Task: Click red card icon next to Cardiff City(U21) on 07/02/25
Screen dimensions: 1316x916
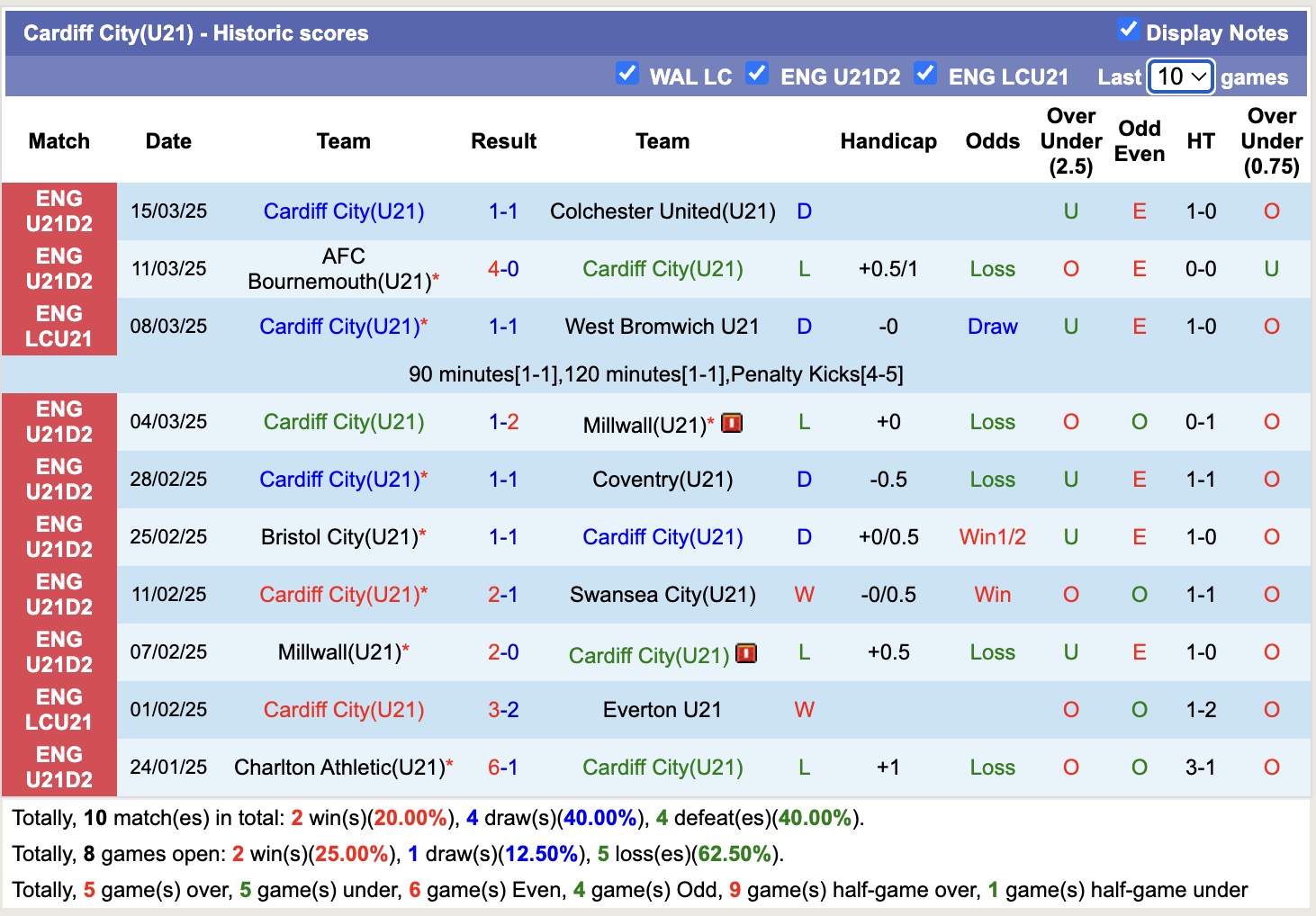Action: click(x=746, y=654)
